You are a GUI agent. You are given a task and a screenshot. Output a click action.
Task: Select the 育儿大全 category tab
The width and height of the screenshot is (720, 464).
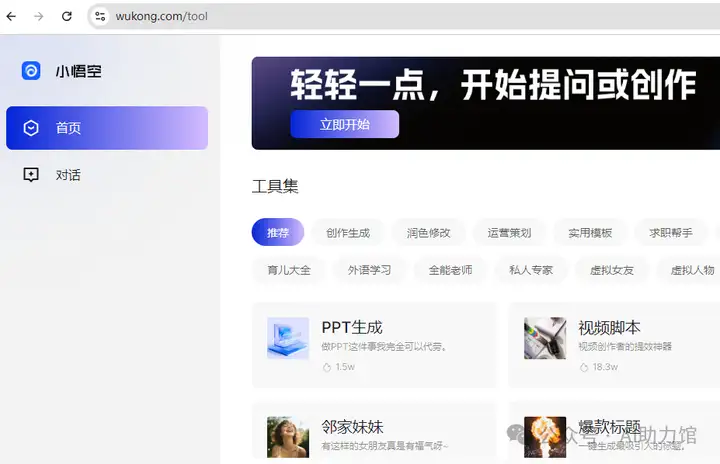[x=289, y=270]
